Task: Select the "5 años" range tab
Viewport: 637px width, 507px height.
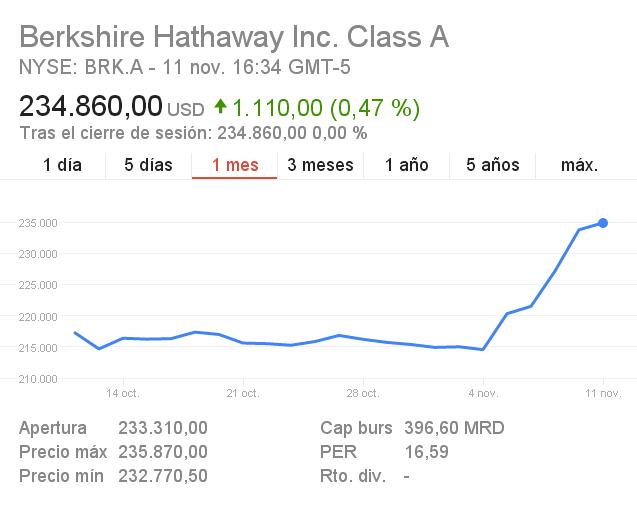Action: [492, 165]
